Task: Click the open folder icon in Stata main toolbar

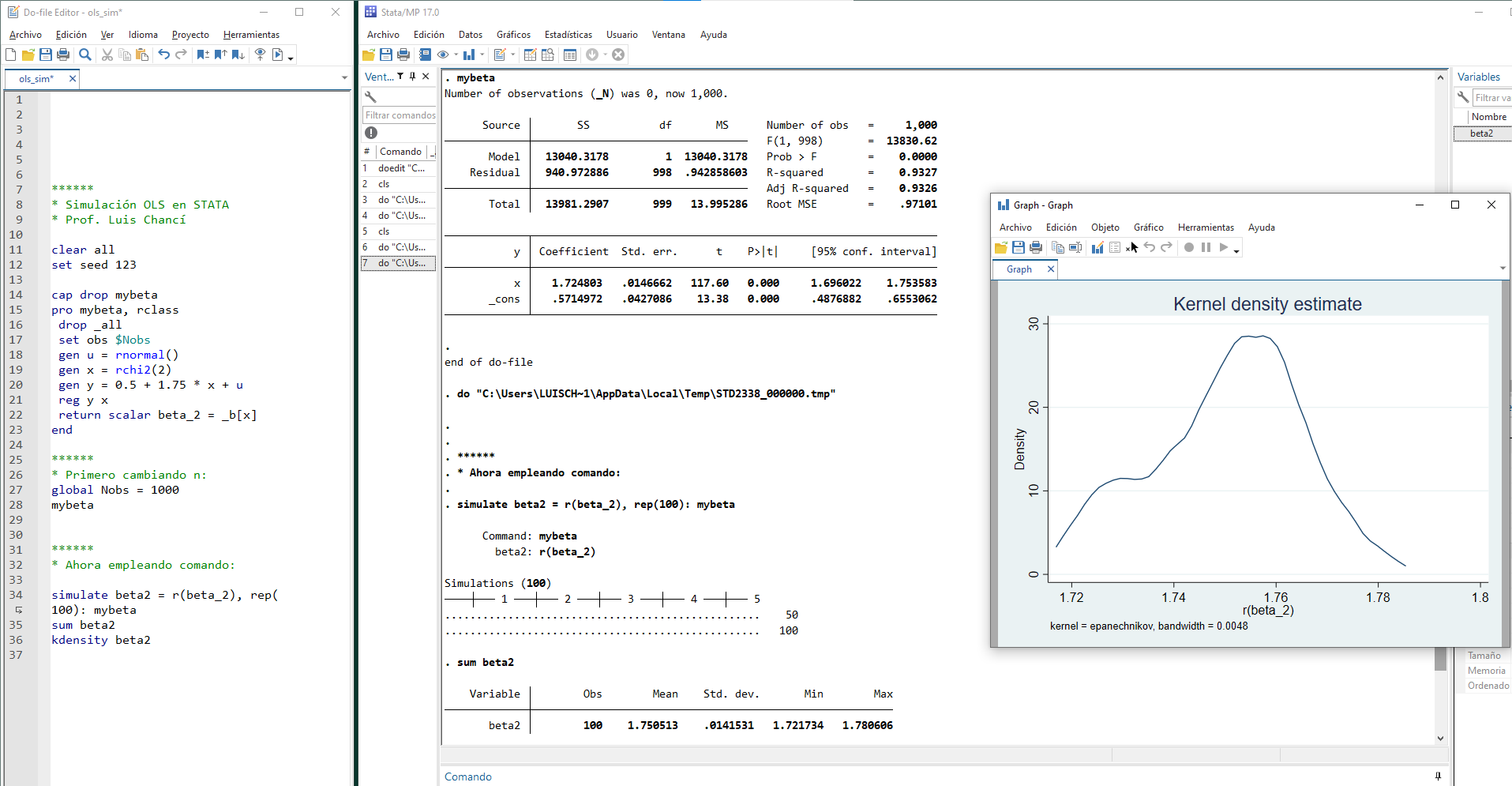Action: click(x=369, y=55)
